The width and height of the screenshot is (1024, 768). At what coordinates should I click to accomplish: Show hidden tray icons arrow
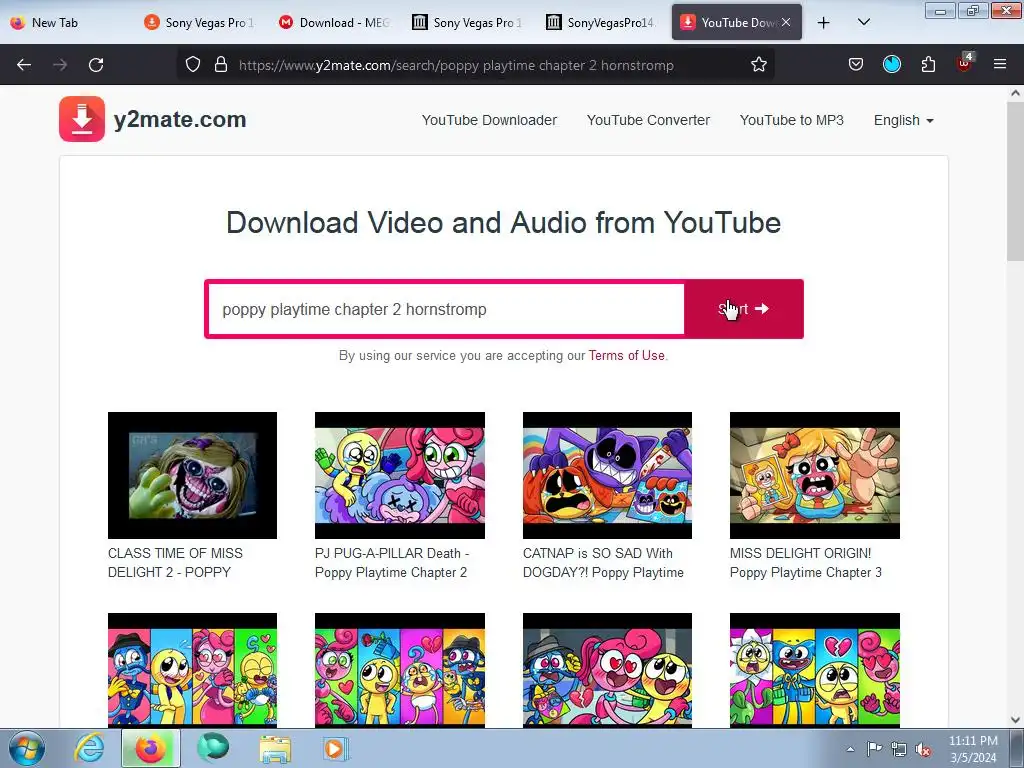pos(850,749)
